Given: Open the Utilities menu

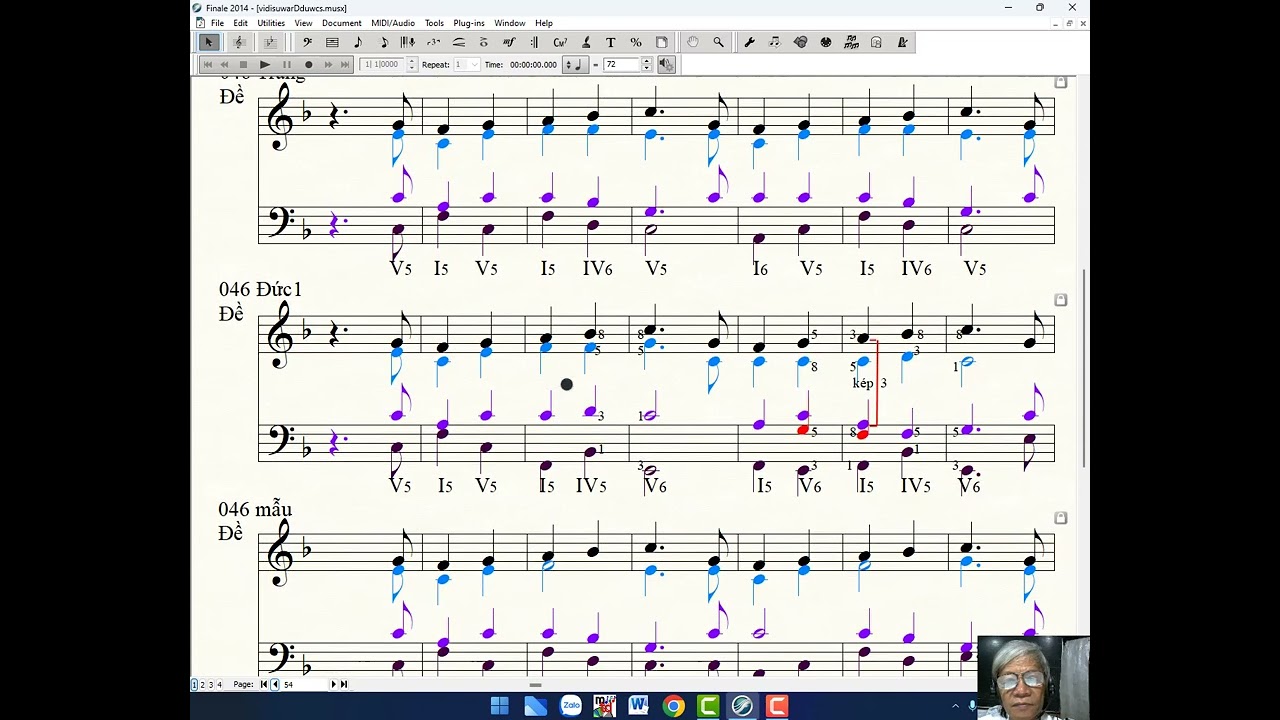Looking at the screenshot, I should coord(271,23).
